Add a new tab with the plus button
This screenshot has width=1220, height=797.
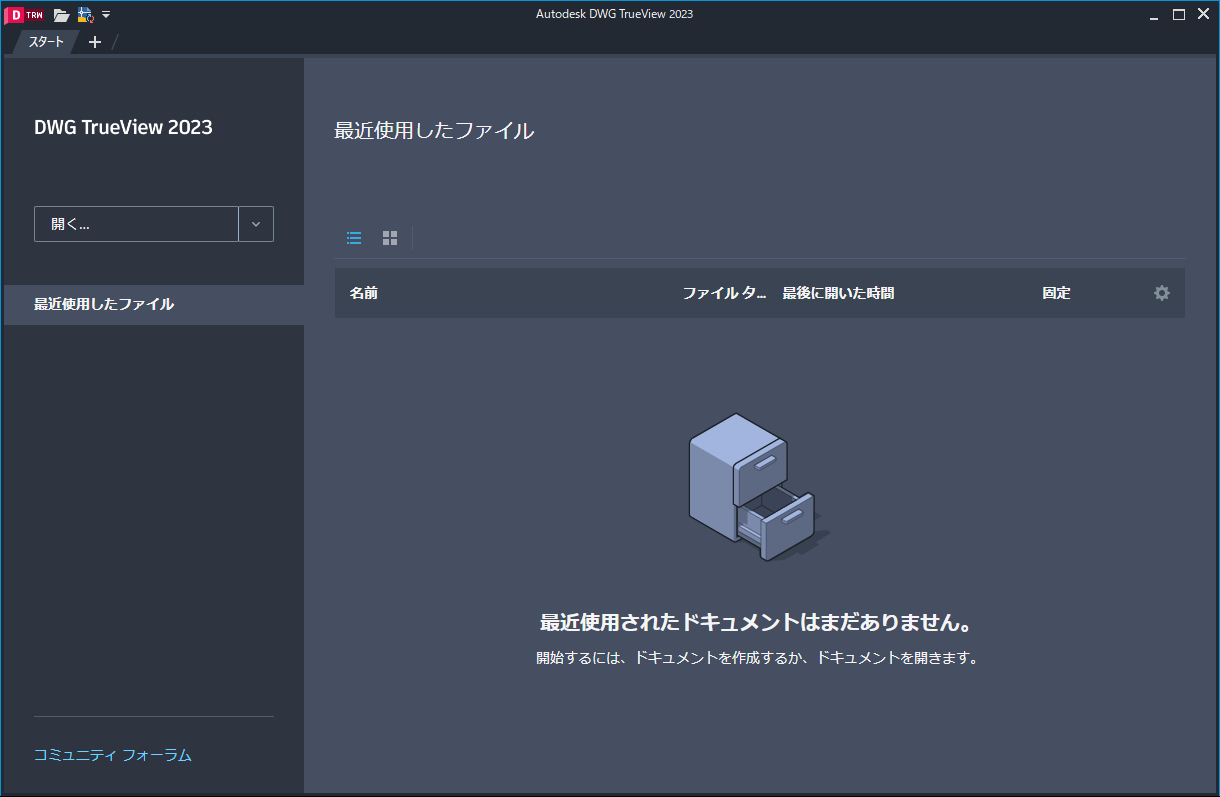pyautogui.click(x=95, y=42)
